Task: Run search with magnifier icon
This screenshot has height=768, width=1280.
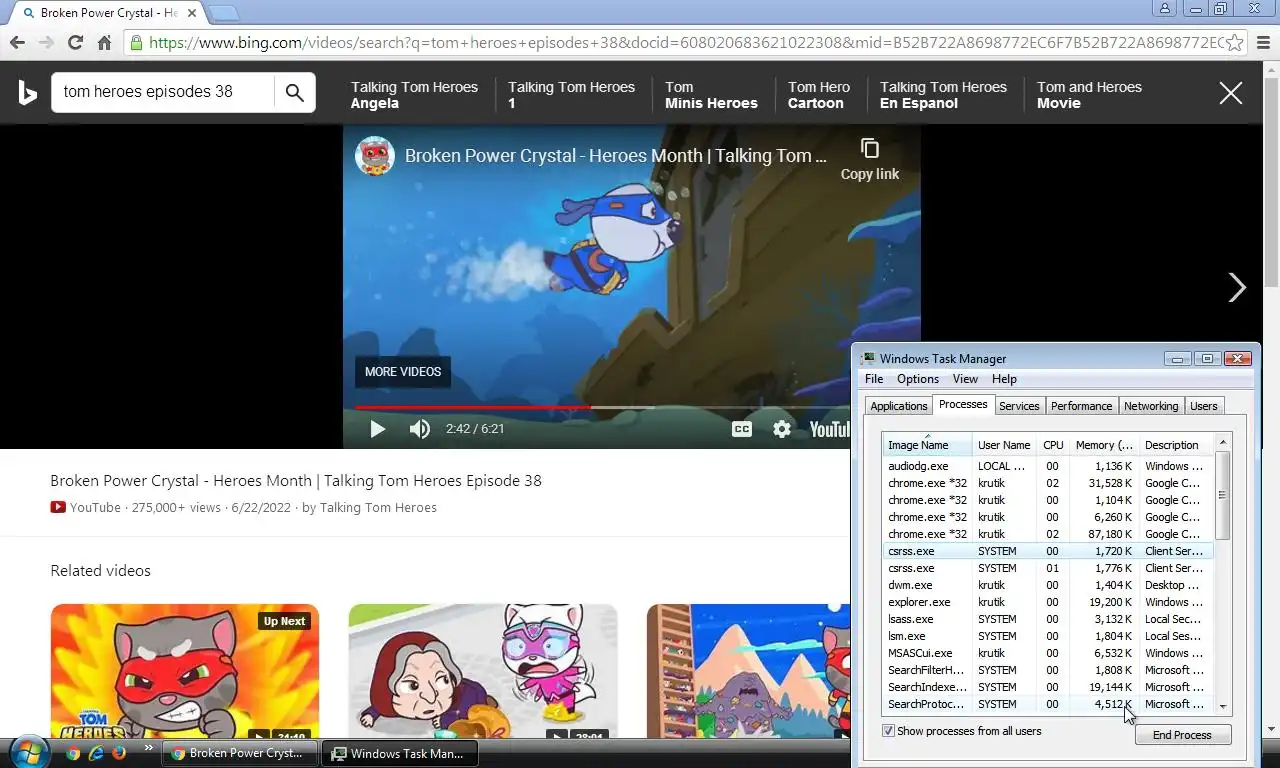Action: pyautogui.click(x=294, y=92)
